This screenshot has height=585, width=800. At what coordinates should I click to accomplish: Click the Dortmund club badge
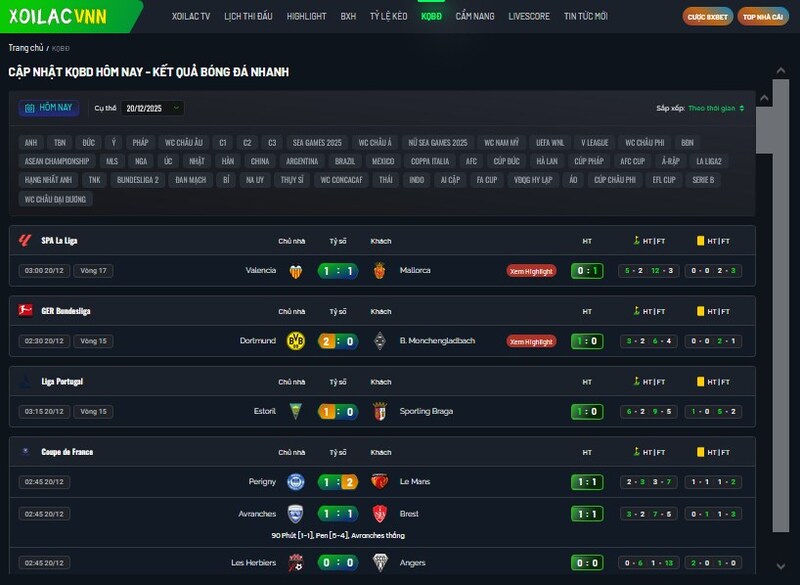pyautogui.click(x=295, y=341)
